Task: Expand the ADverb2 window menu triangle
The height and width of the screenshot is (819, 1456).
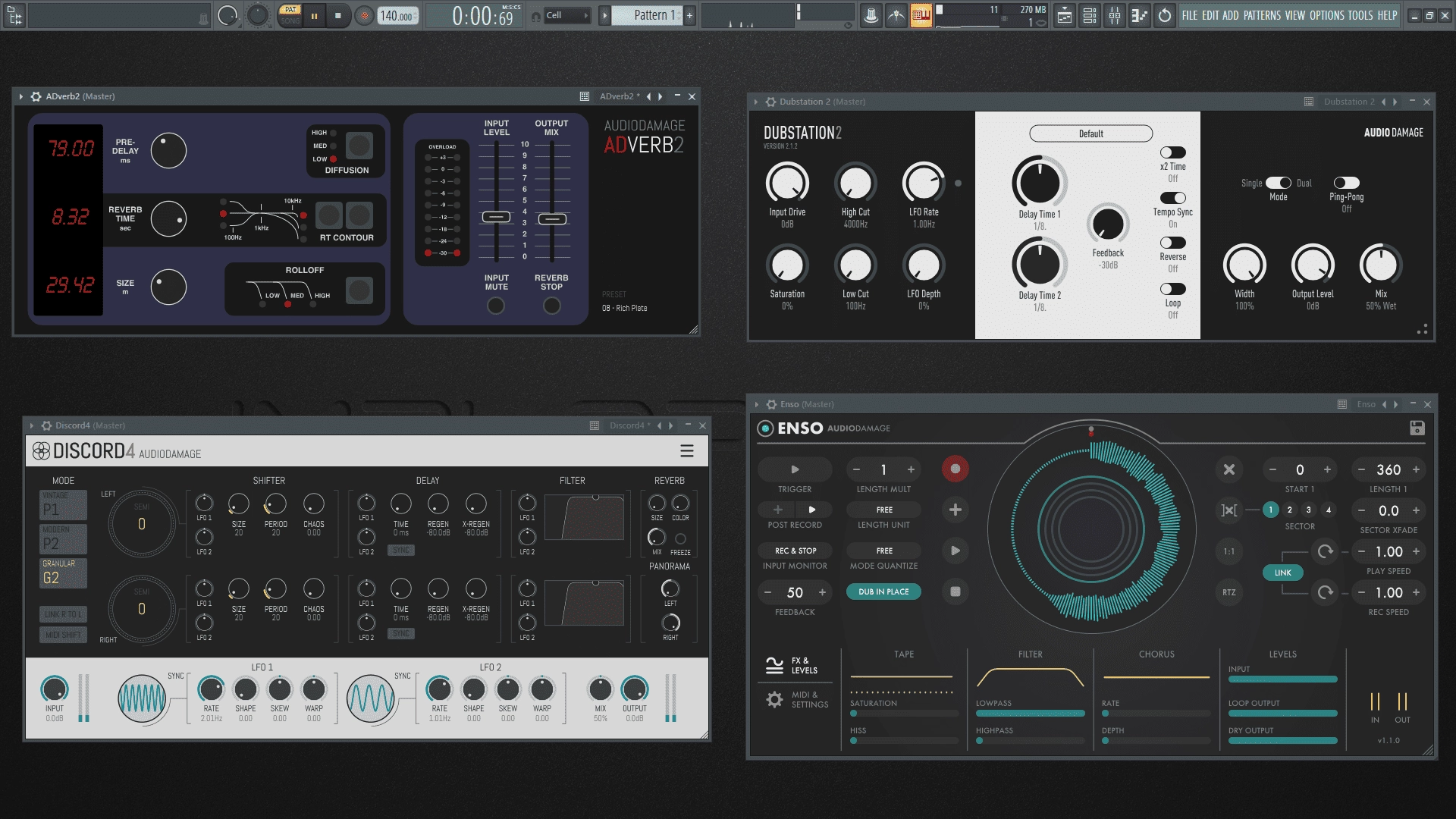Action: tap(21, 96)
